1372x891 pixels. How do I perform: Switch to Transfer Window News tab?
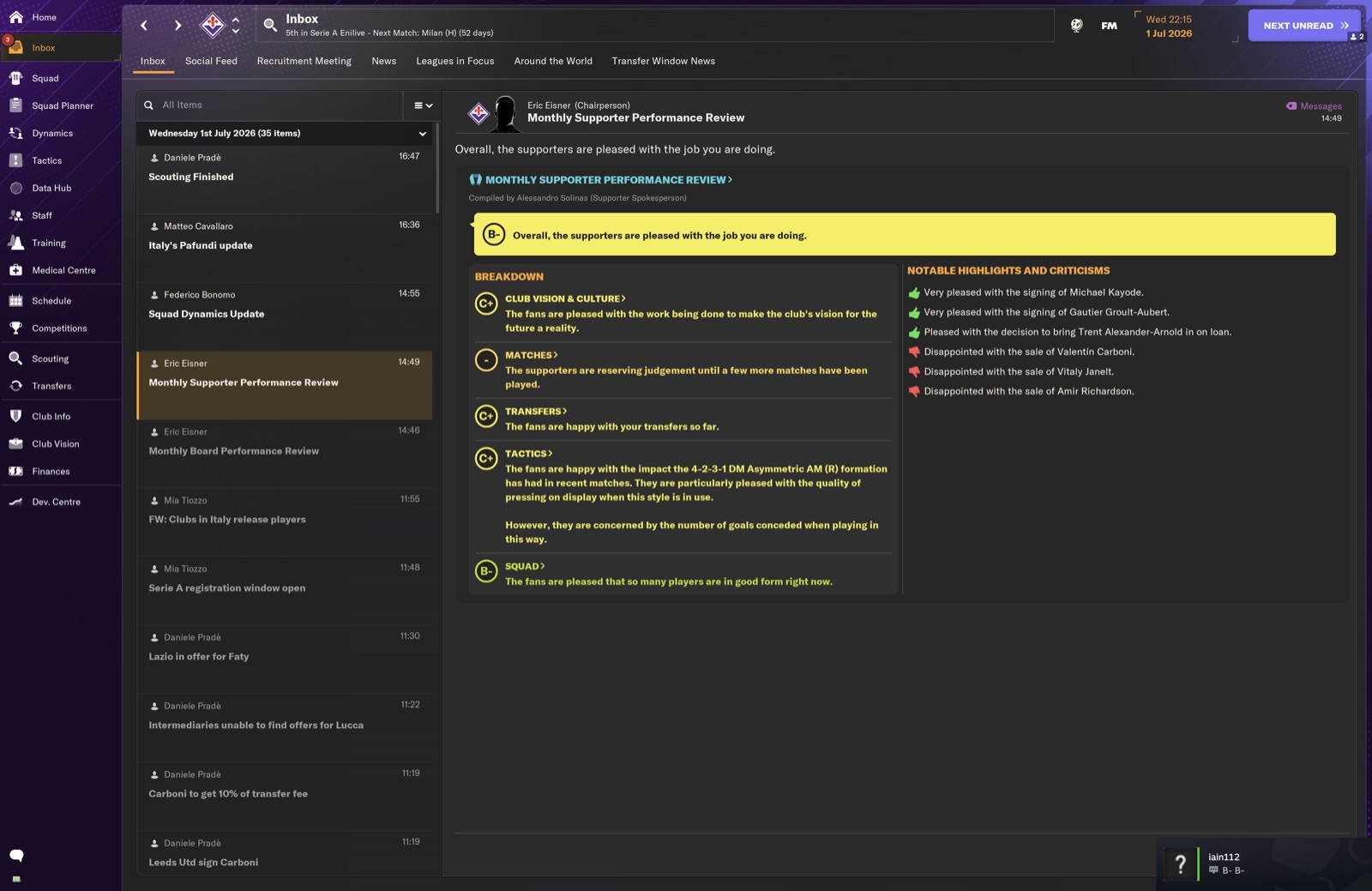click(x=664, y=61)
